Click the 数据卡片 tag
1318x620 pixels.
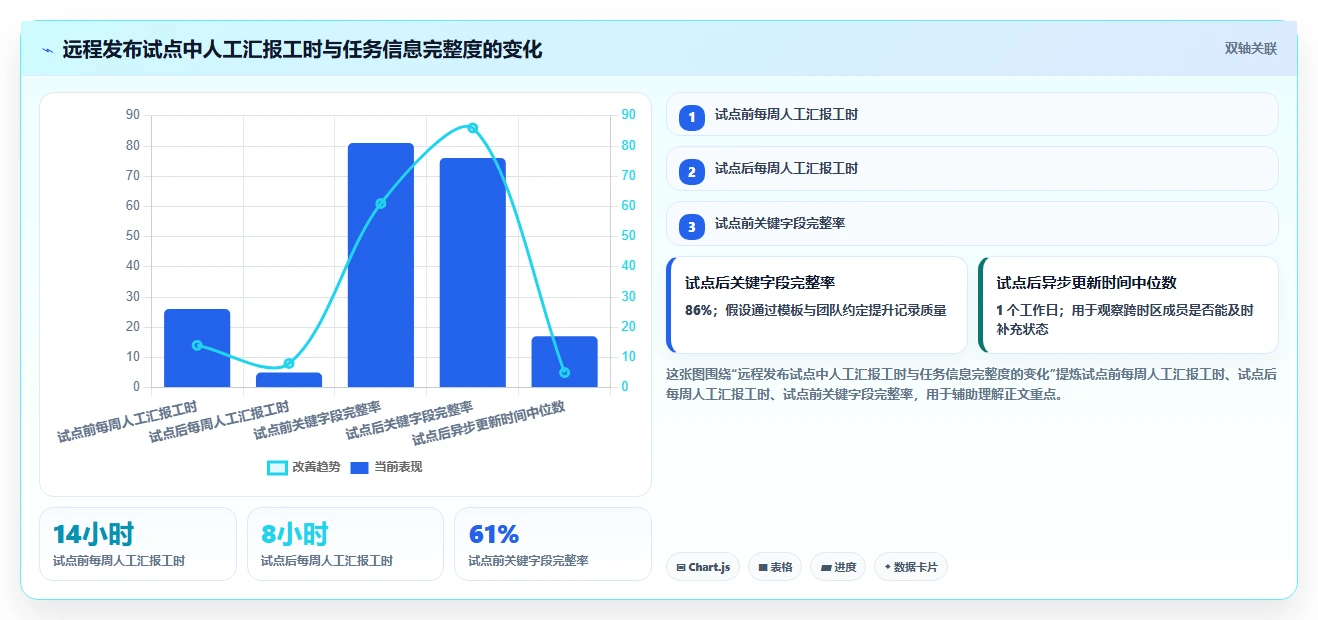(x=910, y=567)
